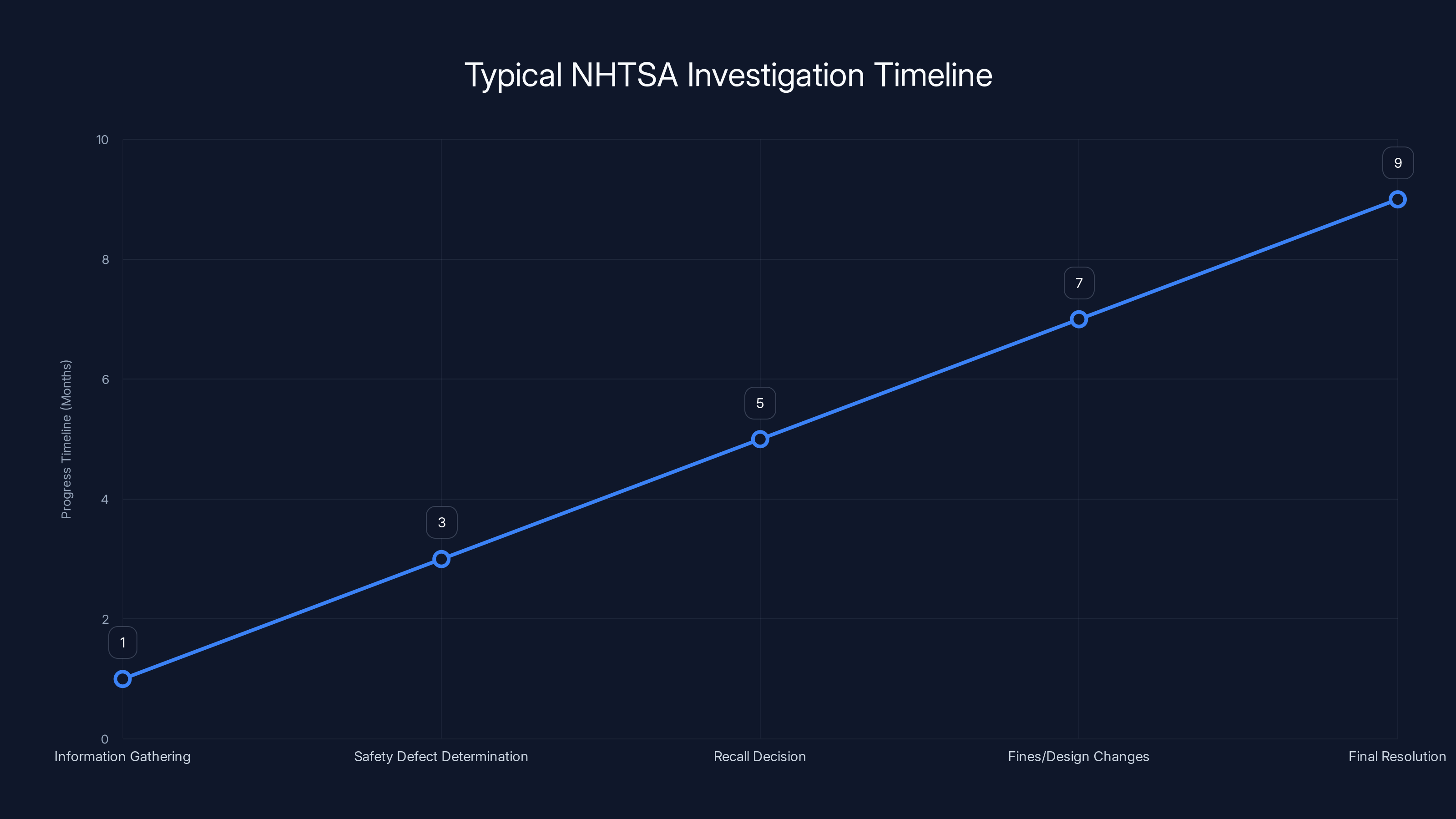Click the Information Gathering data point marker

(x=123, y=679)
